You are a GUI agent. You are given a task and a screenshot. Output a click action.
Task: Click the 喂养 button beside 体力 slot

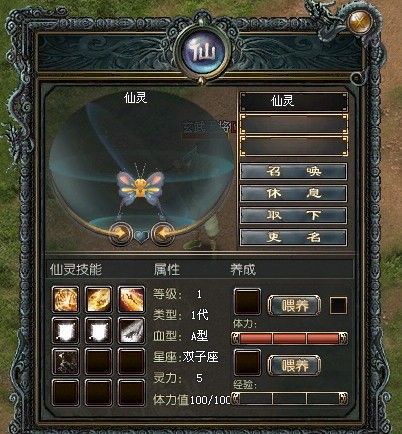coord(294,305)
